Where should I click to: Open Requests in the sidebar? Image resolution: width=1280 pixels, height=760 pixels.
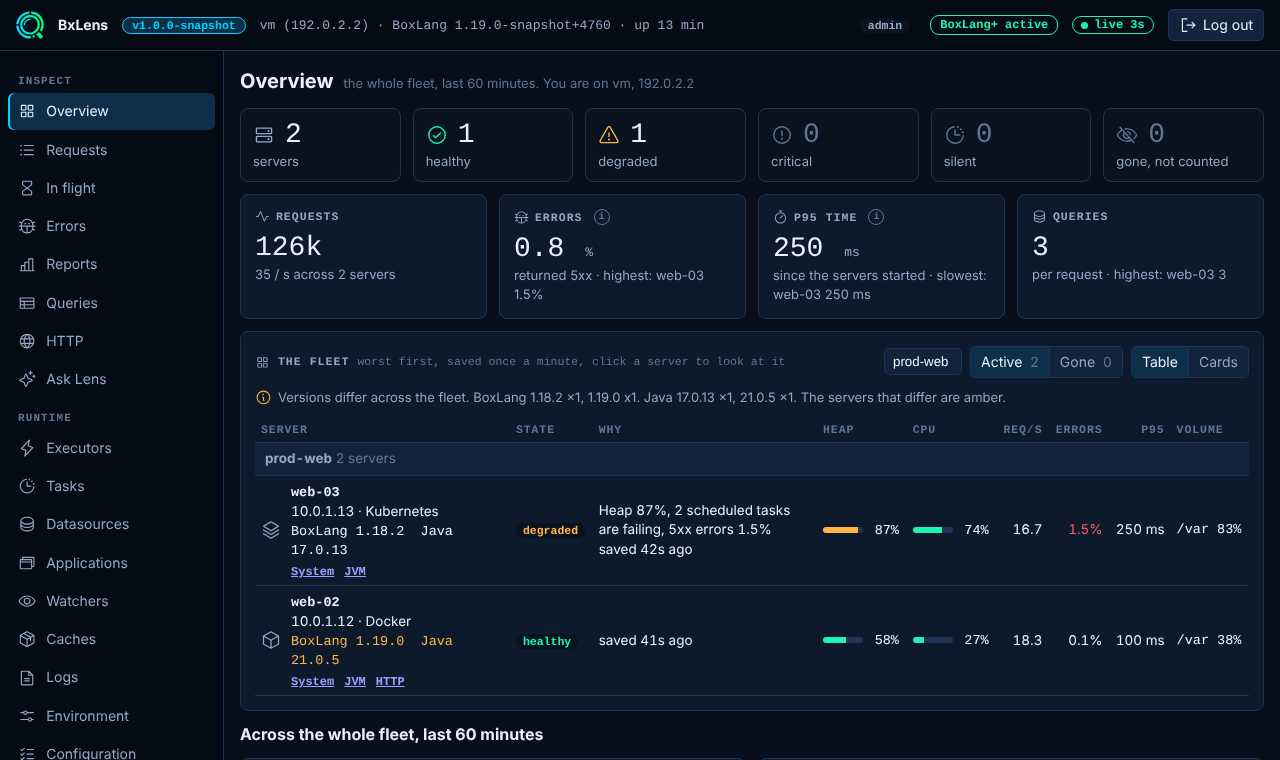click(111, 150)
